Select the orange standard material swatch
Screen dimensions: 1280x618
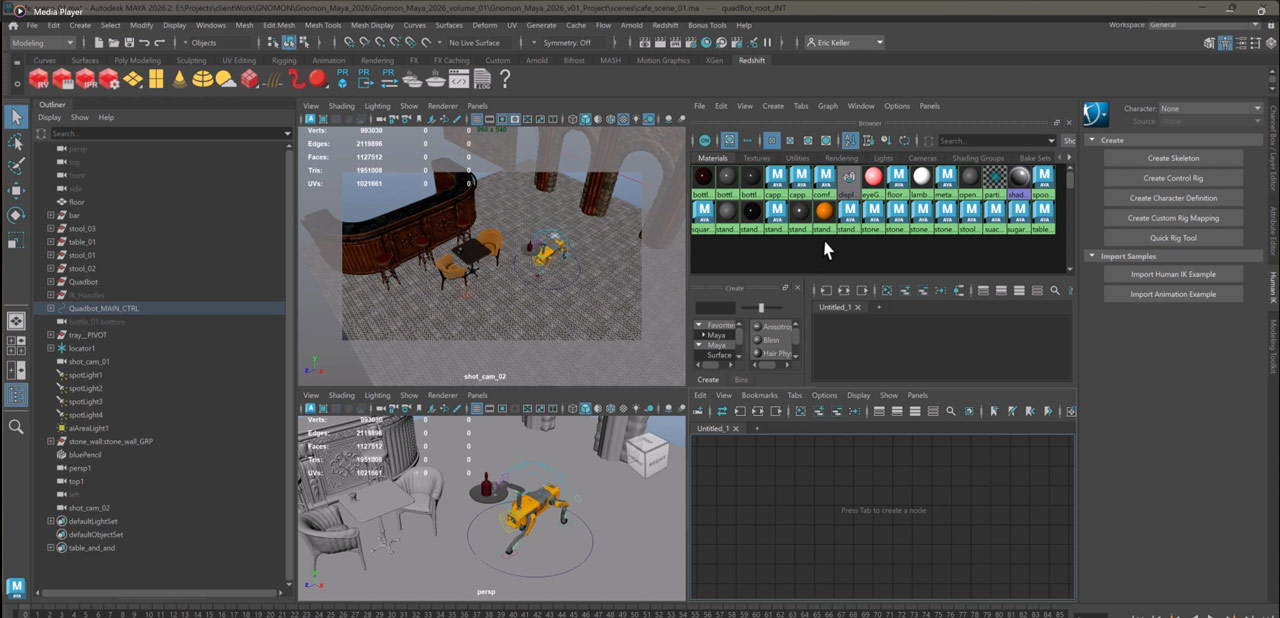click(x=824, y=211)
